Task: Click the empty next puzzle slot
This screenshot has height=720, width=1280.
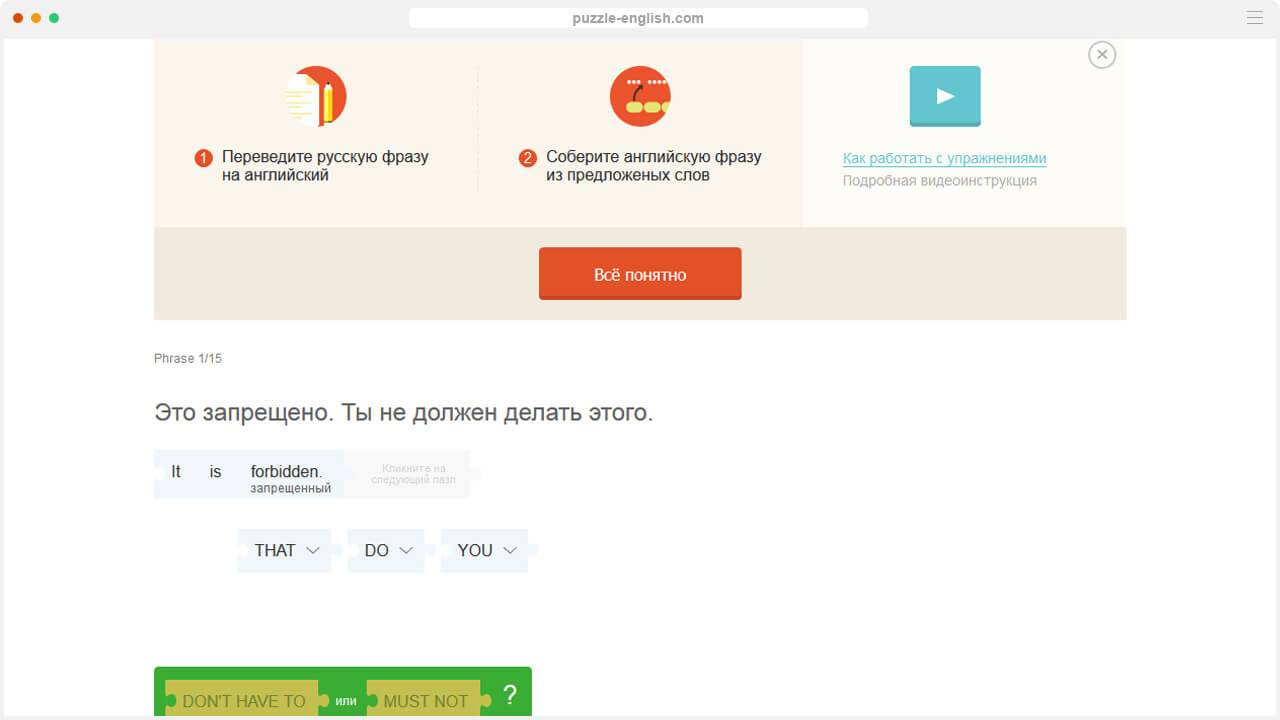Action: 408,474
